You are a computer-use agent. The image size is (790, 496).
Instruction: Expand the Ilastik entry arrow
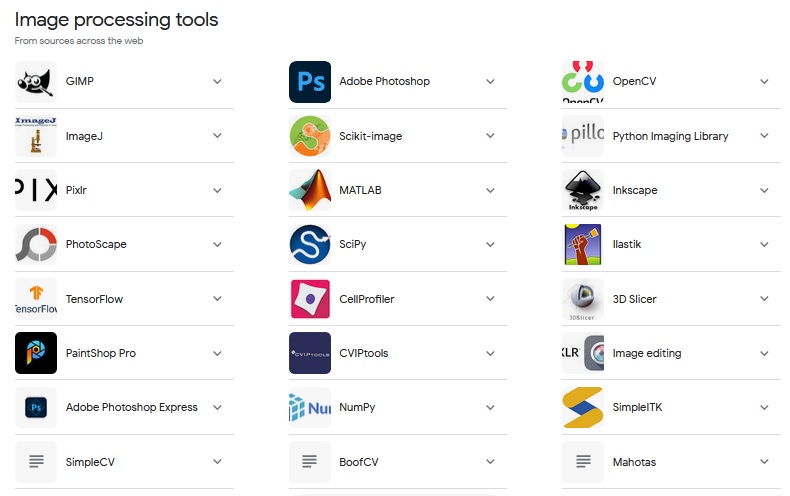(764, 244)
